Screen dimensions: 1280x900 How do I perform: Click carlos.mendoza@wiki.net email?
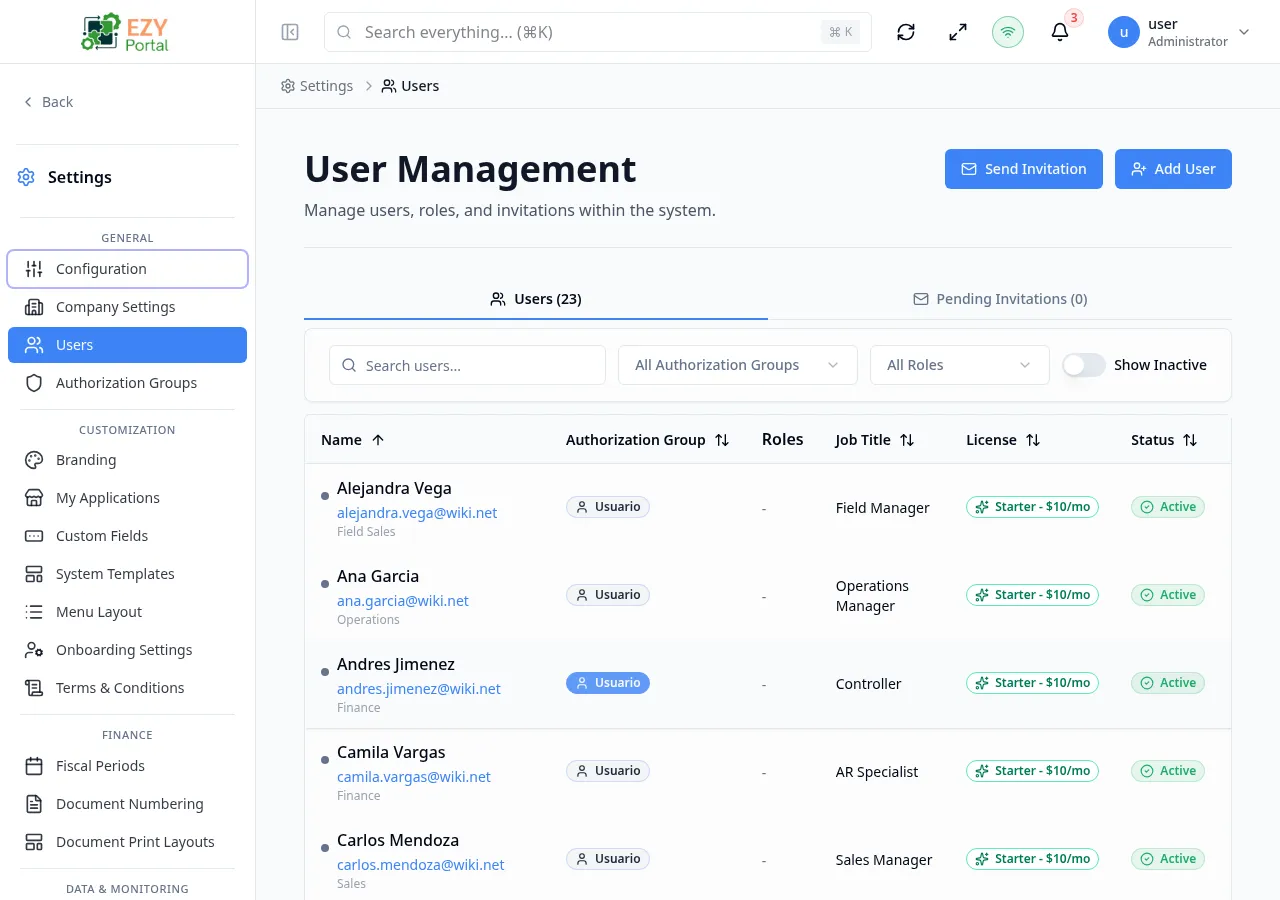click(421, 865)
